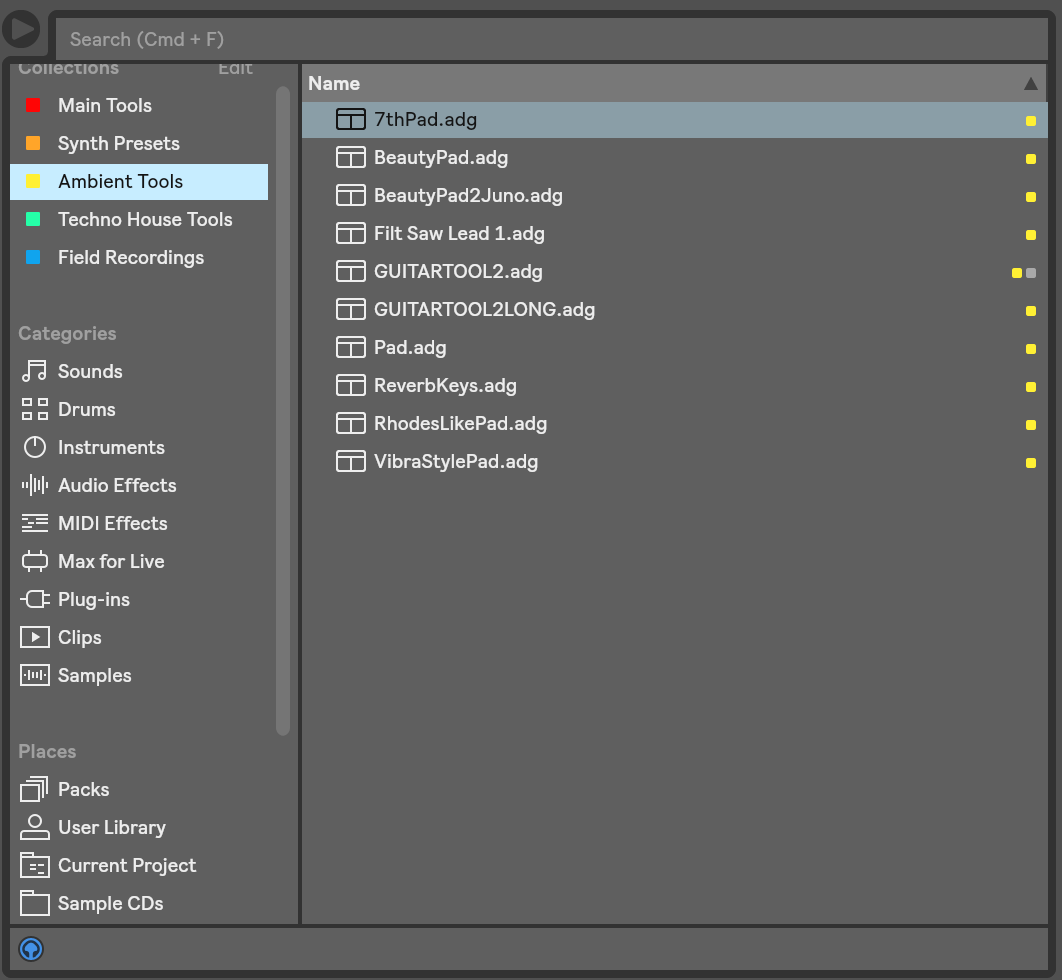Click the gray collection tag on GUITARTOOL2.adg
This screenshot has height=980, width=1062.
coord(1031,273)
